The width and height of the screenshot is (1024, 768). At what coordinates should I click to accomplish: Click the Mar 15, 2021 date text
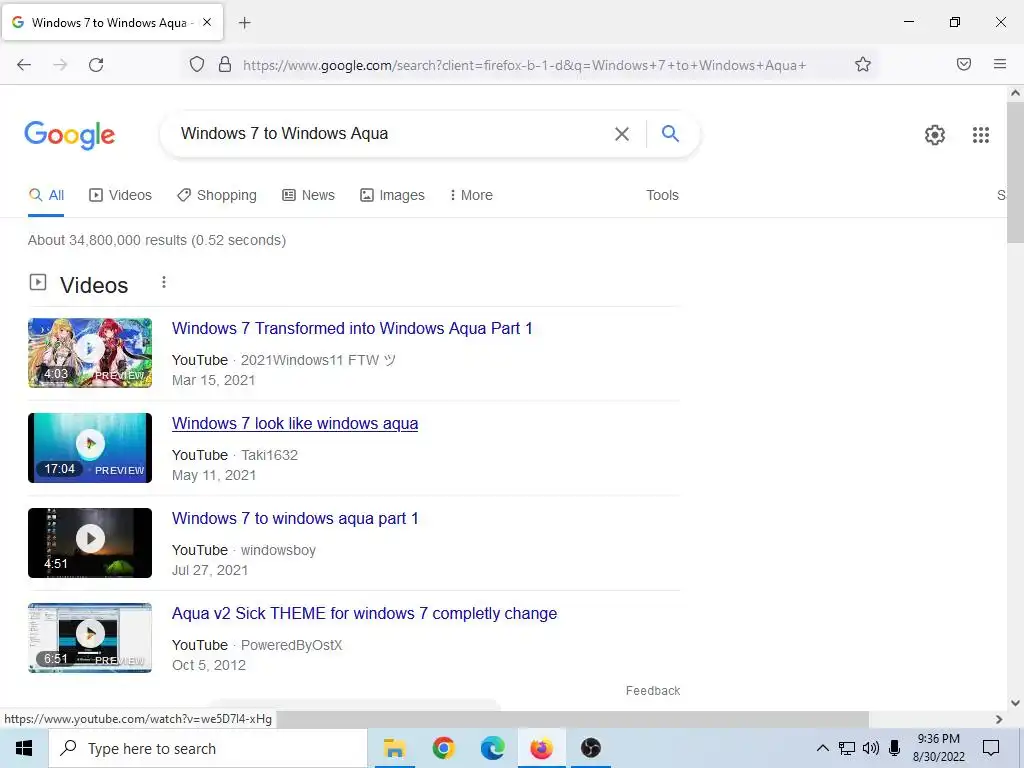click(x=214, y=380)
